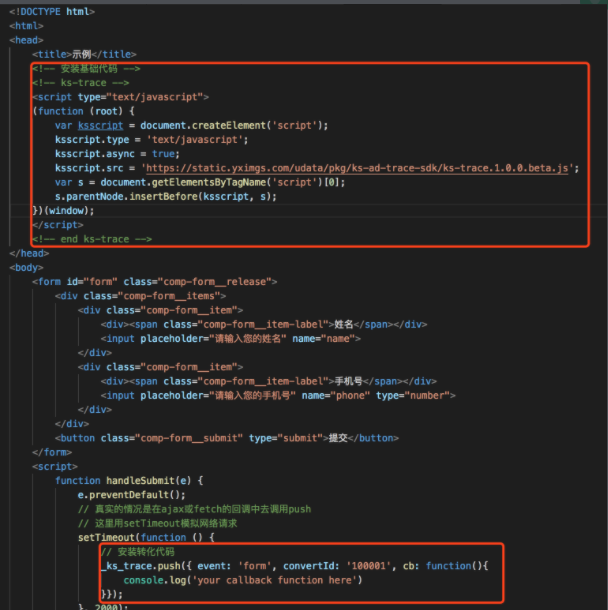Click the 姓名 label span line
The width and height of the screenshot is (608, 610).
pos(263,325)
